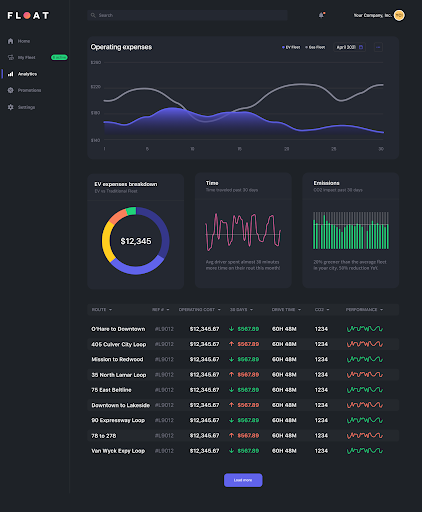
Task: Open the Settings gear icon
Action: tap(11, 107)
